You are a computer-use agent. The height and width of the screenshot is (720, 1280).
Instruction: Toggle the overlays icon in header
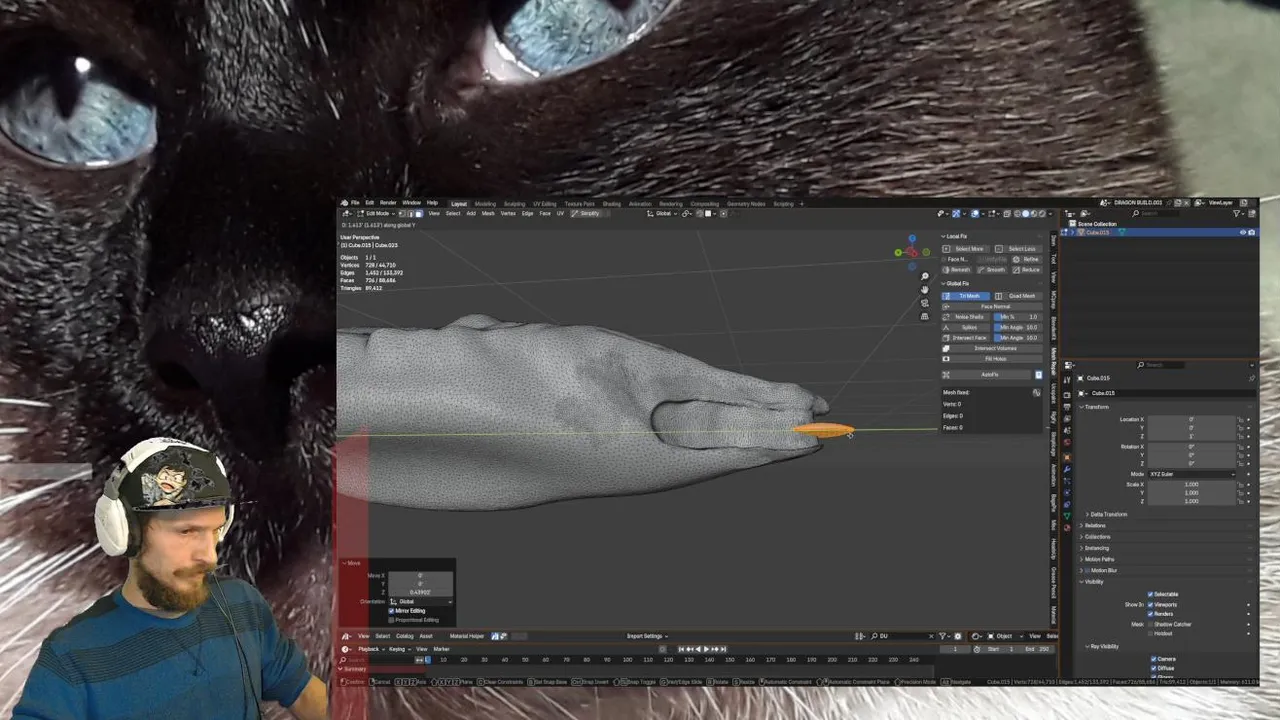[975, 213]
